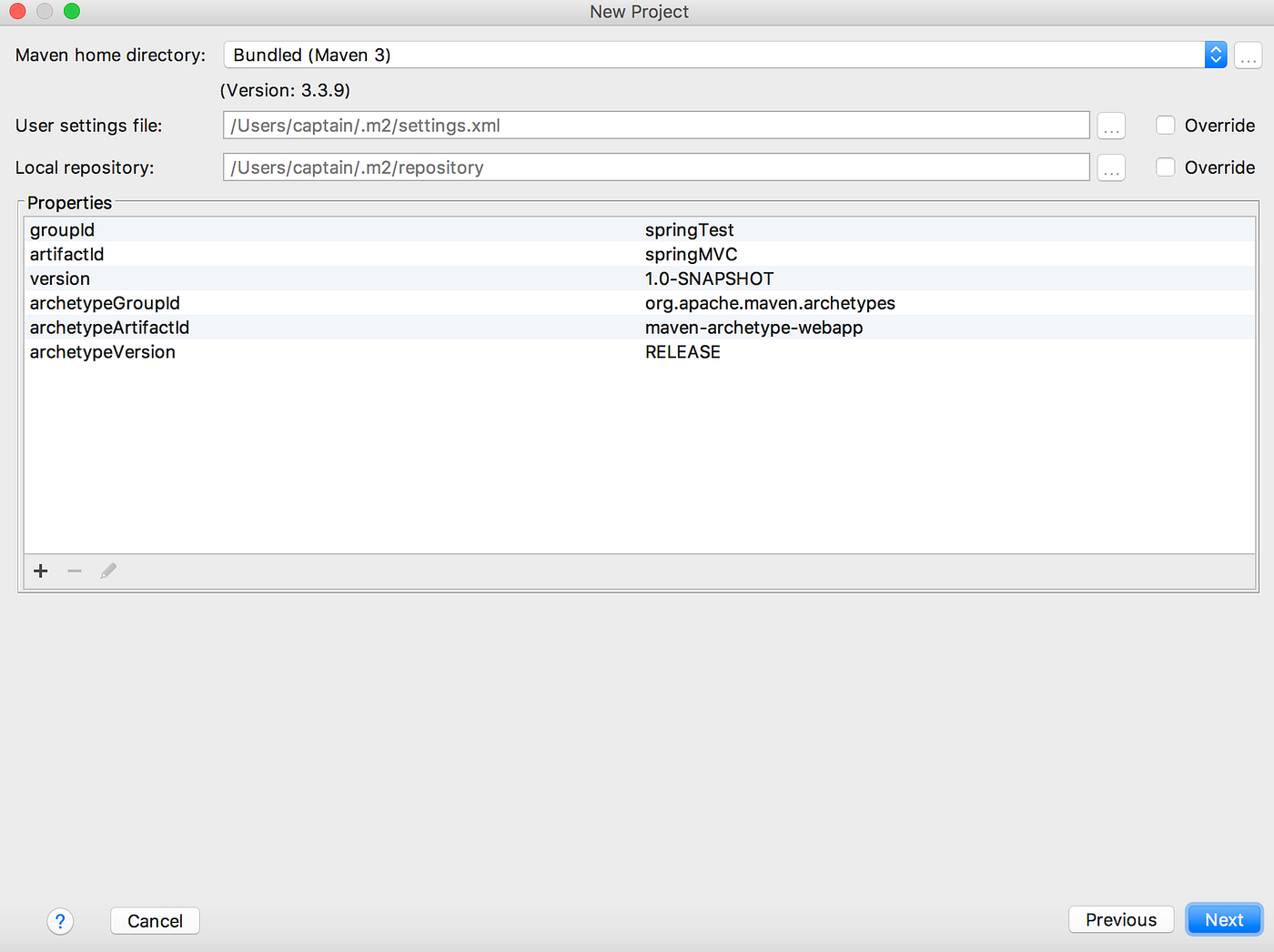
Task: Select the groupId property row
Action: pos(364,229)
